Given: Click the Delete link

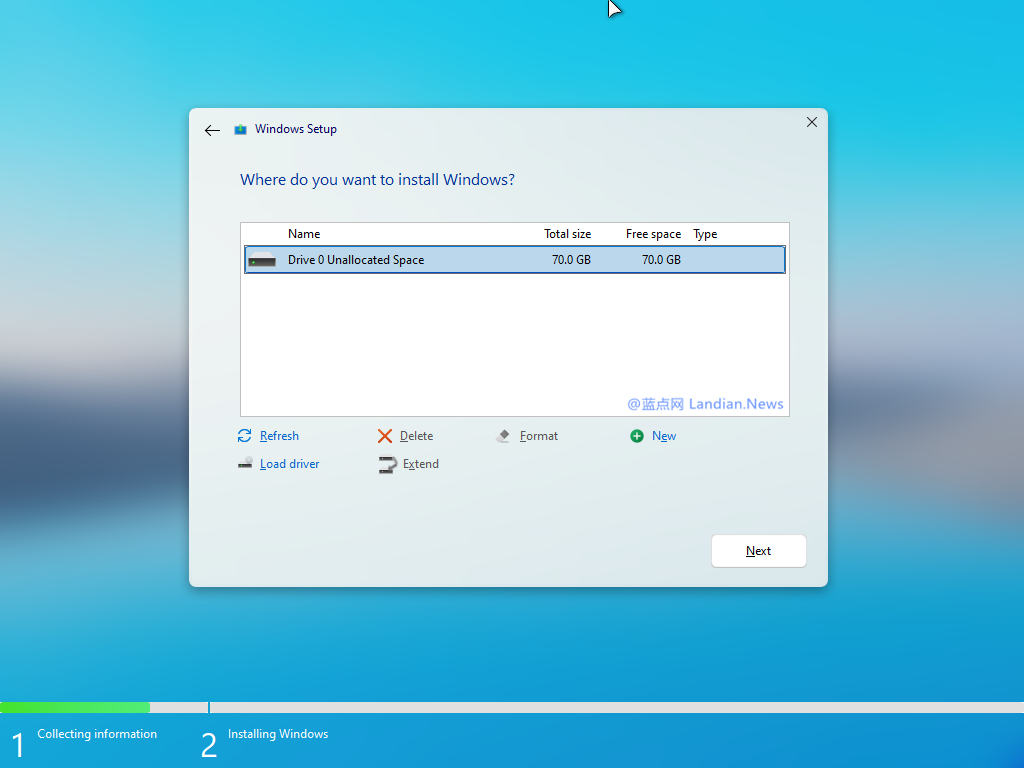Looking at the screenshot, I should (x=416, y=436).
